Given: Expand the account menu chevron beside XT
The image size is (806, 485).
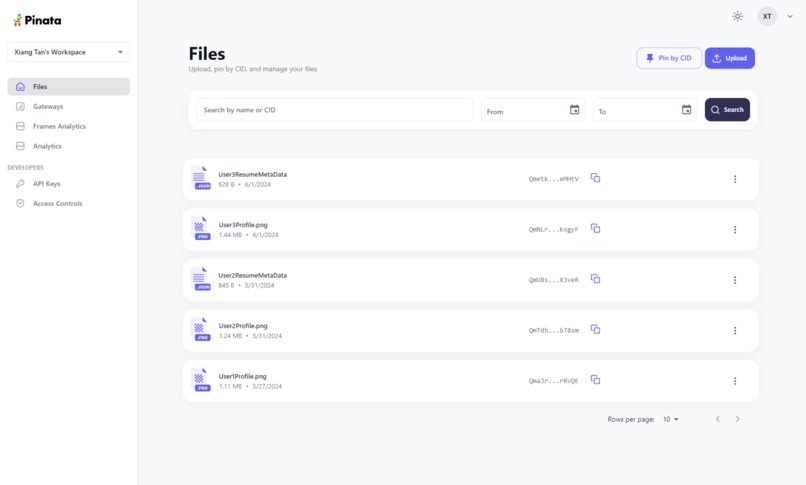Looking at the screenshot, I should [790, 16].
